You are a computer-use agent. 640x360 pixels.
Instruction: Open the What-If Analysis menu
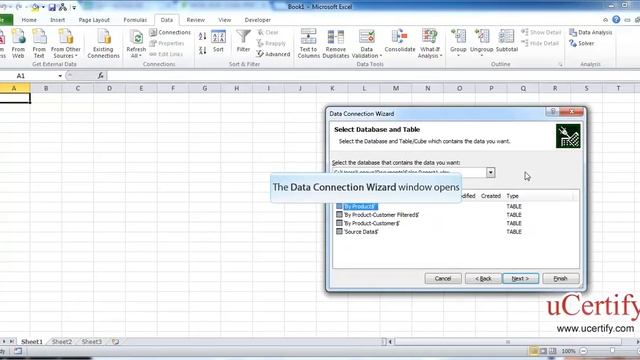click(x=430, y=43)
